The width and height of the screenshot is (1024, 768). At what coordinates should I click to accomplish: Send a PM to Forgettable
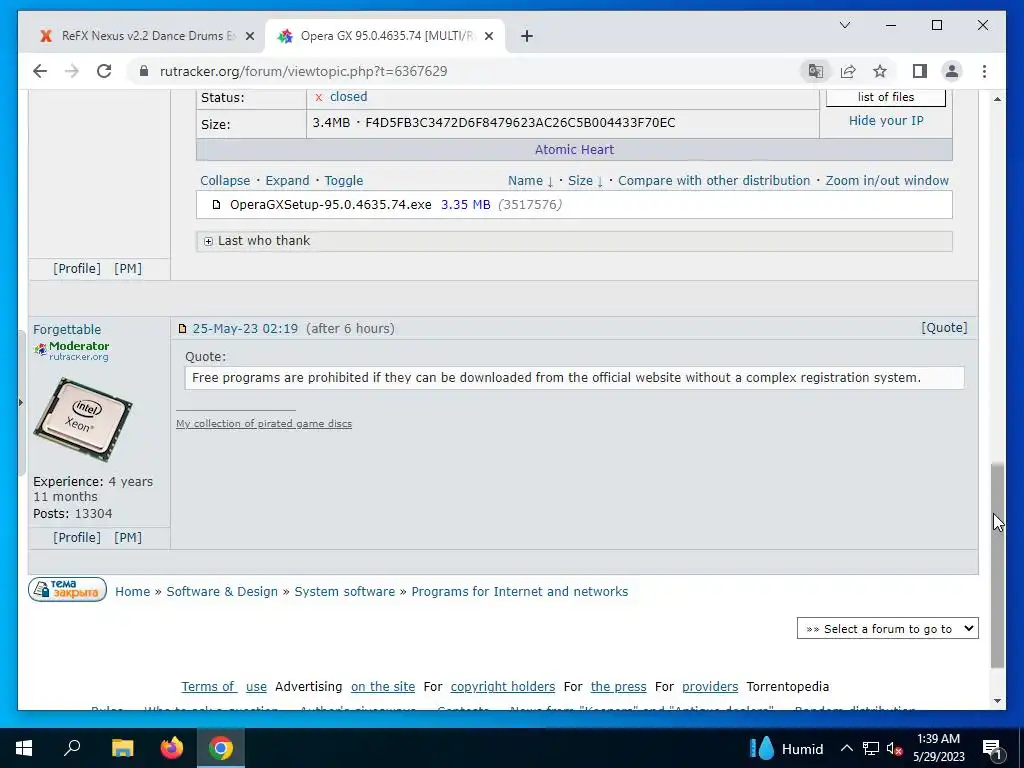coord(127,537)
